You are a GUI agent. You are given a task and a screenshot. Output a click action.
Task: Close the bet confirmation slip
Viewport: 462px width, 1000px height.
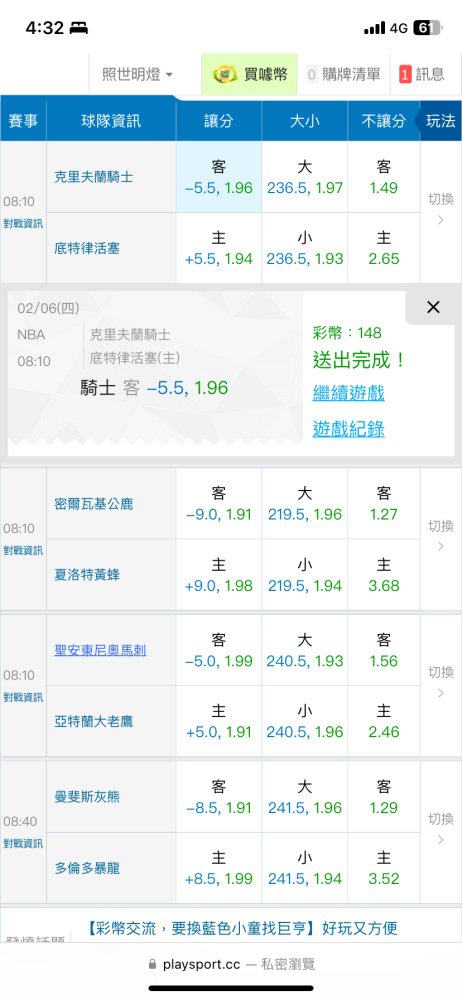pyautogui.click(x=433, y=307)
